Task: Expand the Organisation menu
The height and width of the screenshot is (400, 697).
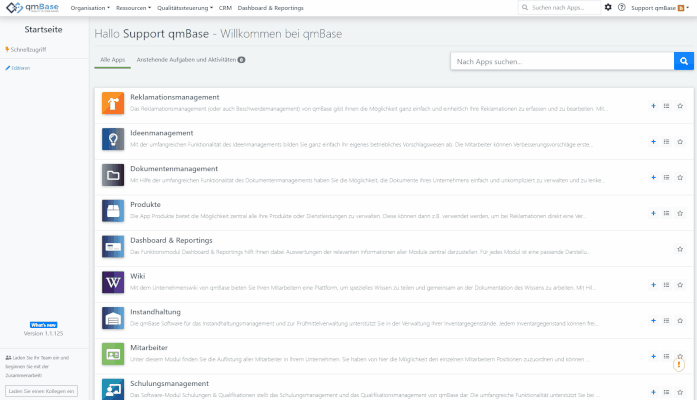Action: click(90, 8)
